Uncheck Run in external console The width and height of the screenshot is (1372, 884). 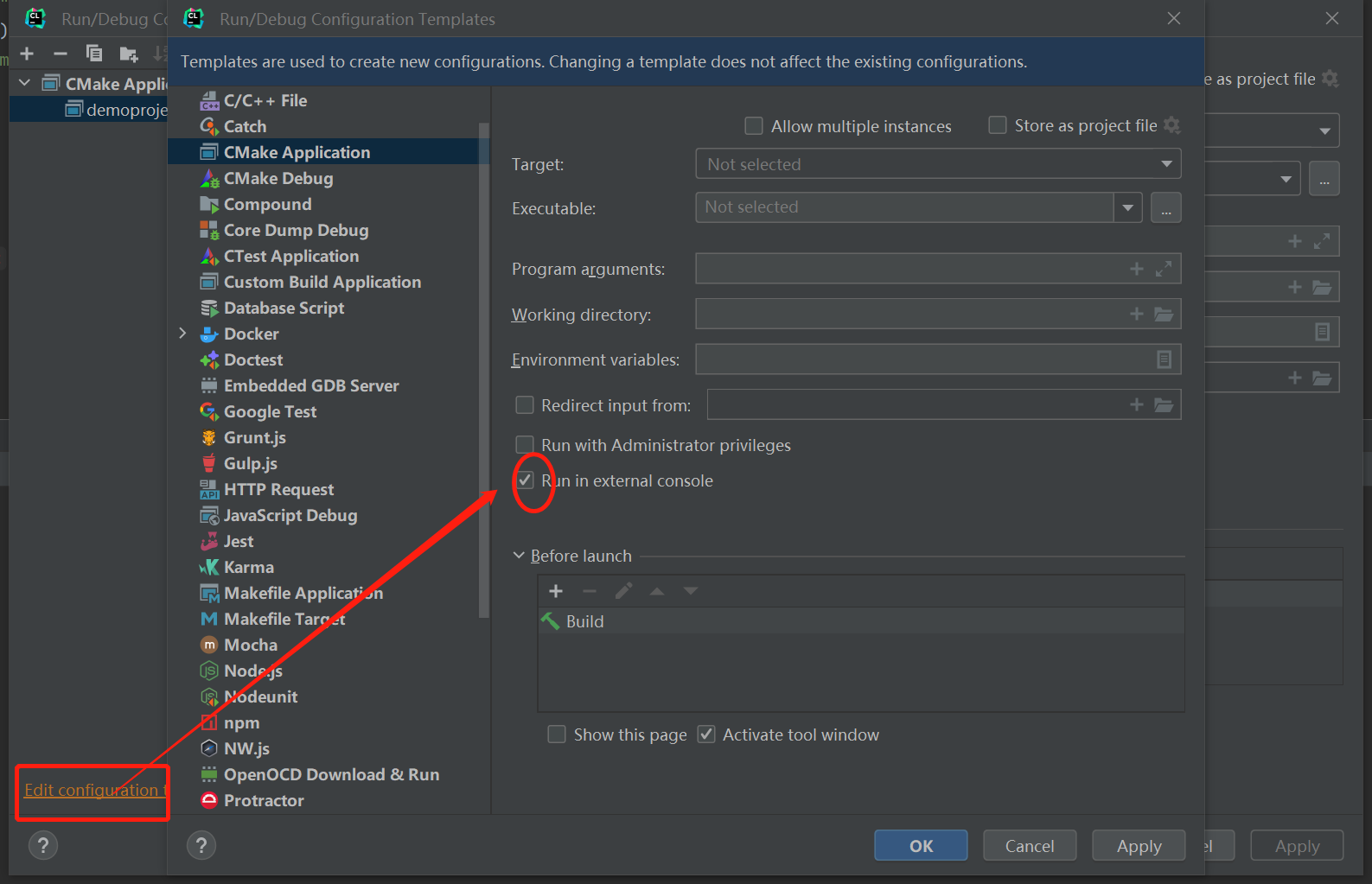point(525,480)
